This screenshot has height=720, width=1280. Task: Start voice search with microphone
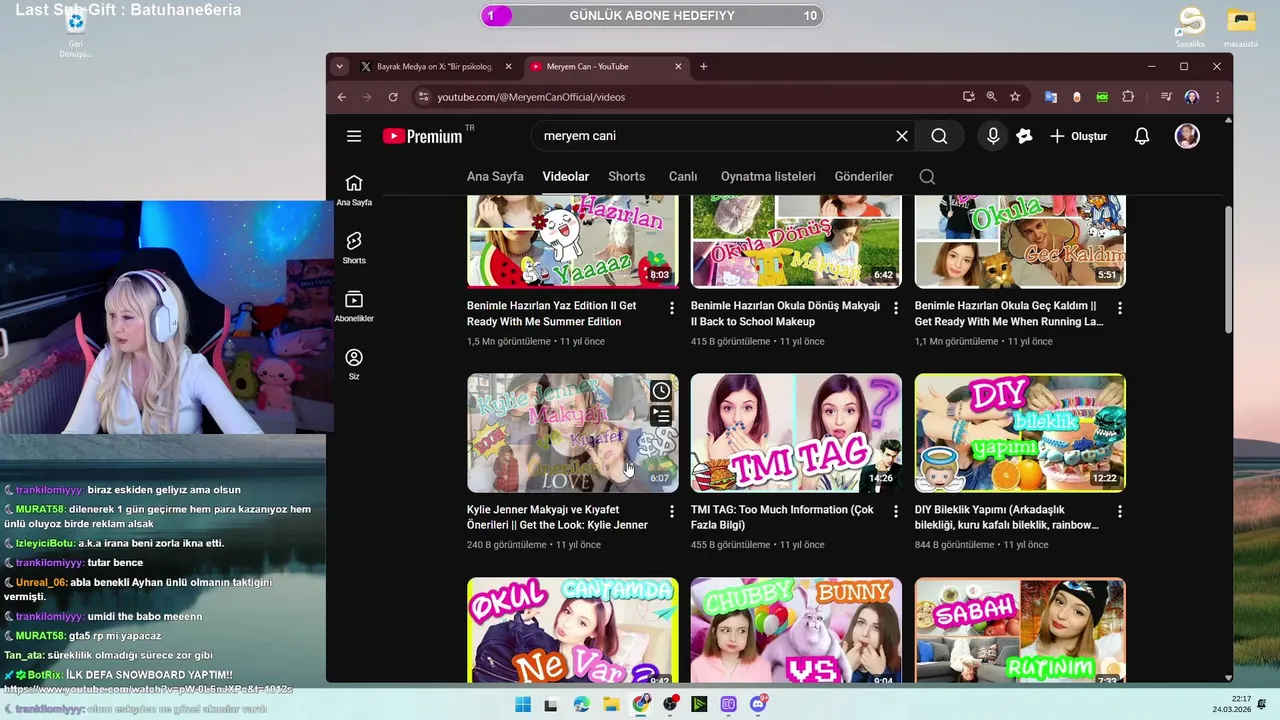point(993,136)
